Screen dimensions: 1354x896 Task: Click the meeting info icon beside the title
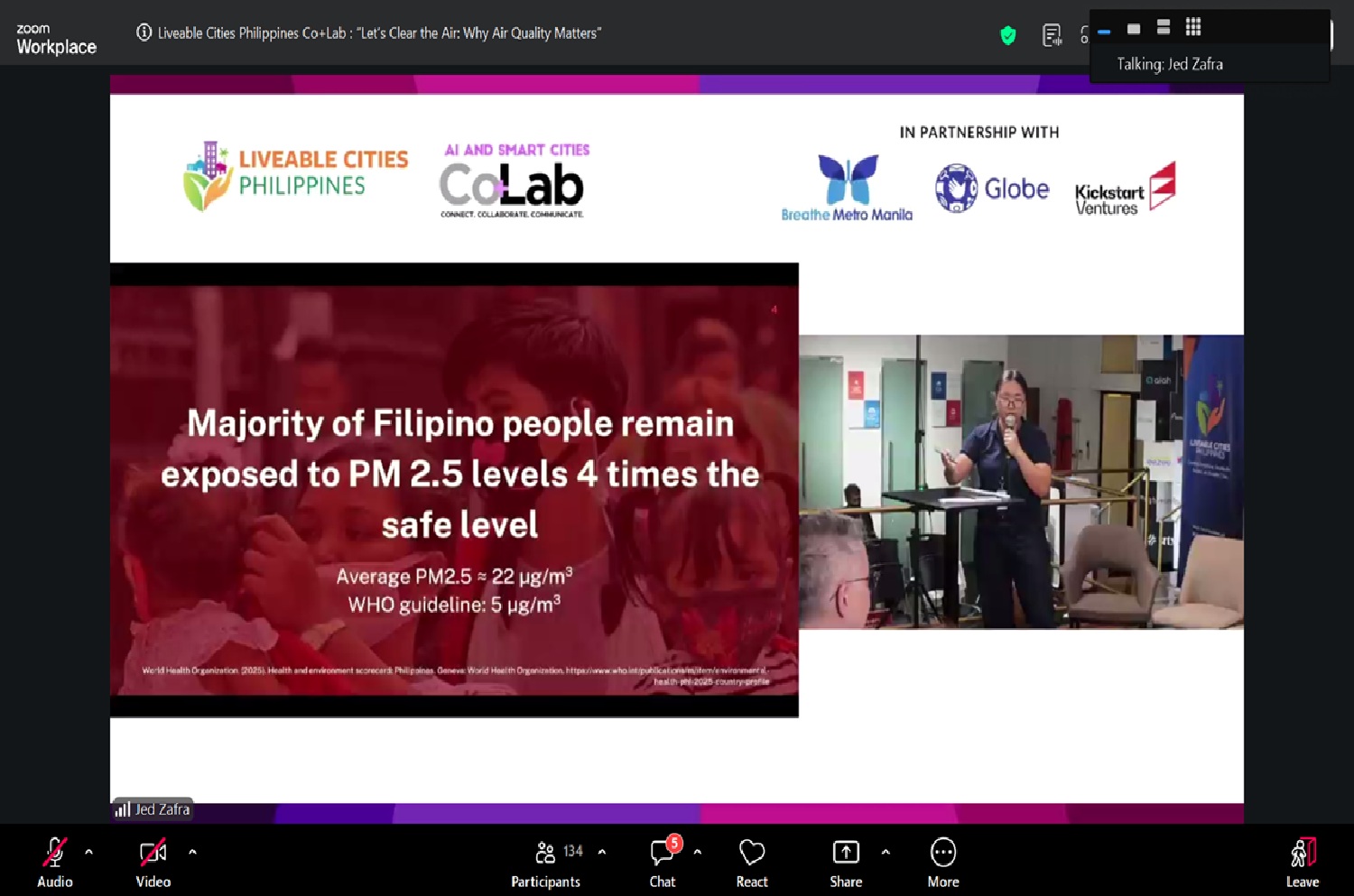click(144, 32)
